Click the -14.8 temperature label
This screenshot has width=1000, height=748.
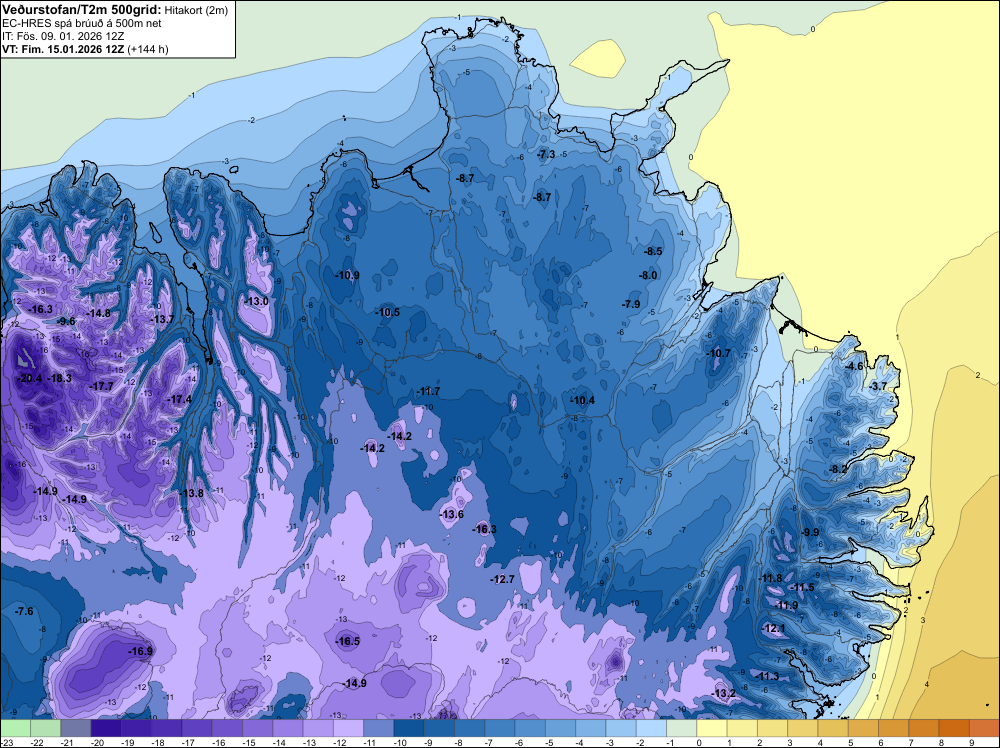(99, 313)
